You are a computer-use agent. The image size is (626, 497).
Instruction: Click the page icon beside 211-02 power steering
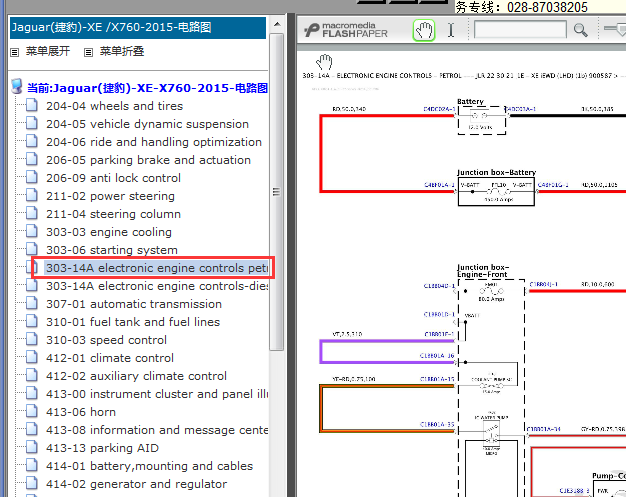[32, 196]
